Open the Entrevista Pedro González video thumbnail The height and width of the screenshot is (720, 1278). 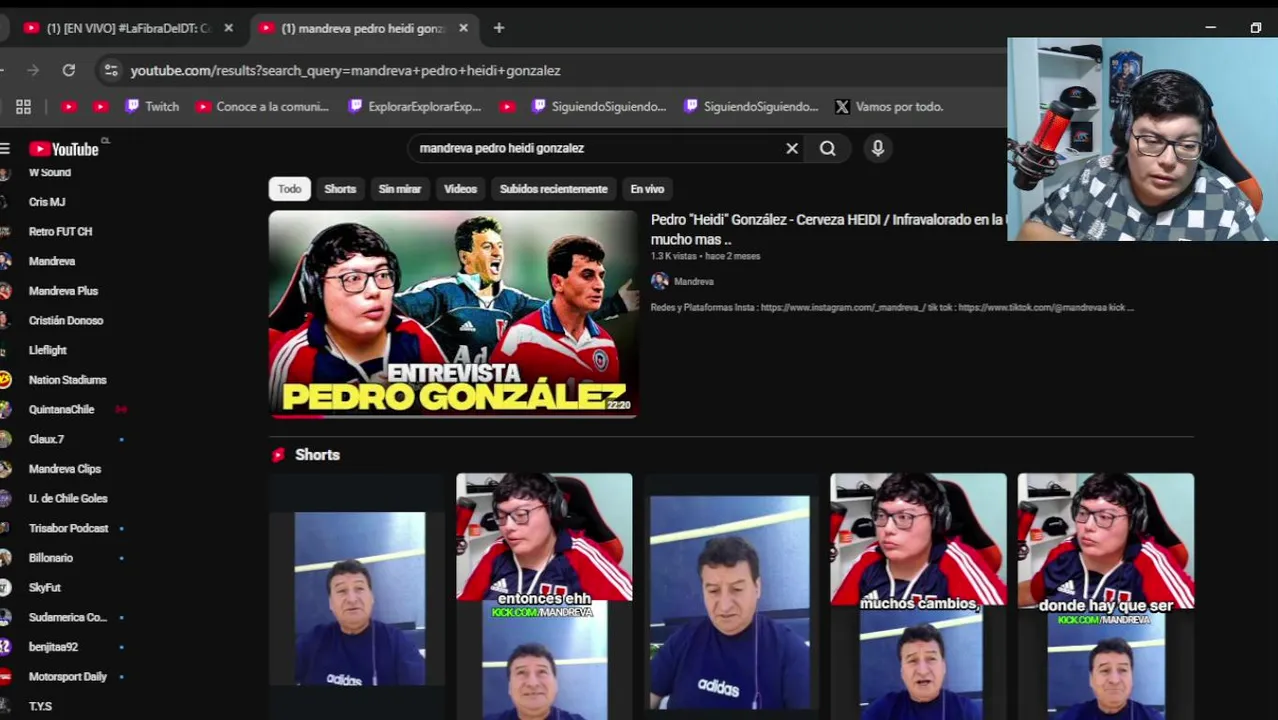[x=453, y=313]
